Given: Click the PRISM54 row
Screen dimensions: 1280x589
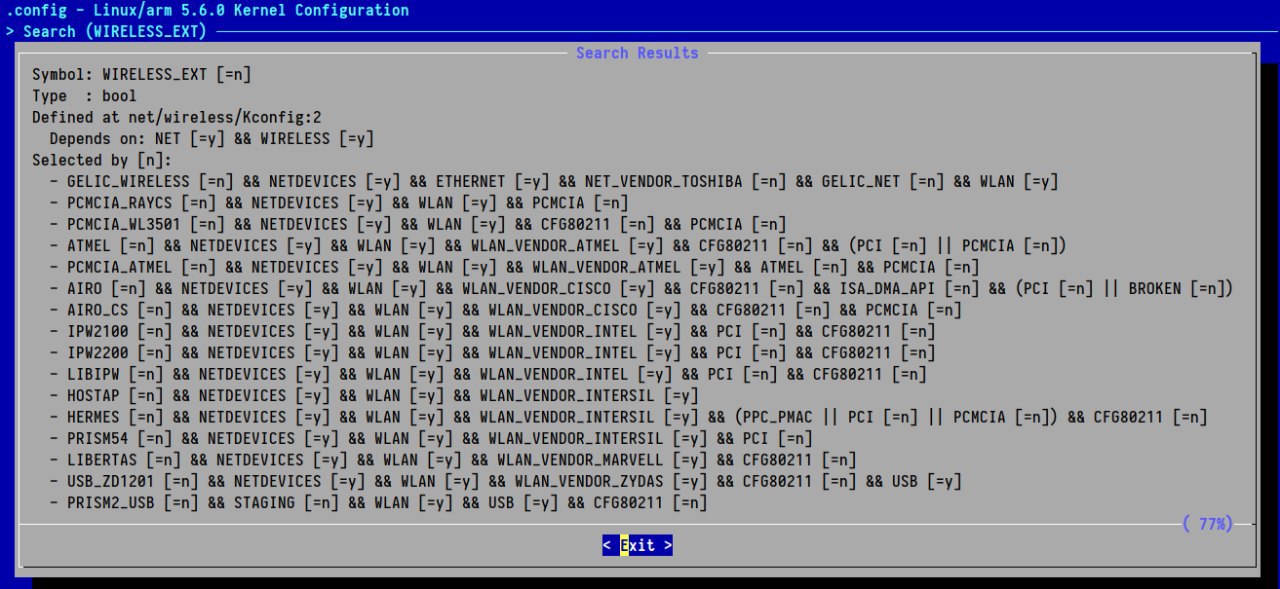Looking at the screenshot, I should point(431,438).
